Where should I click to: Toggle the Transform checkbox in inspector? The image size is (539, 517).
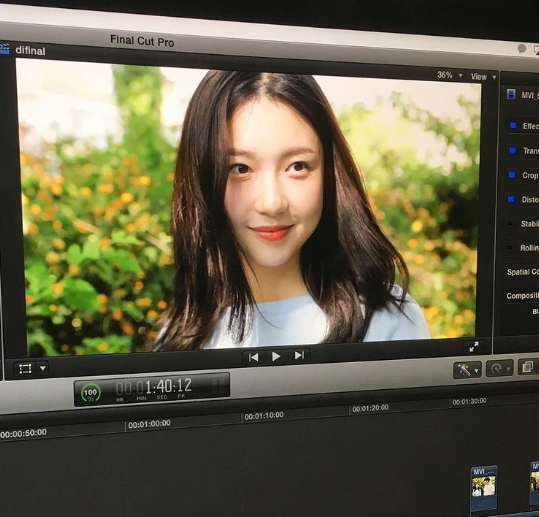click(513, 150)
